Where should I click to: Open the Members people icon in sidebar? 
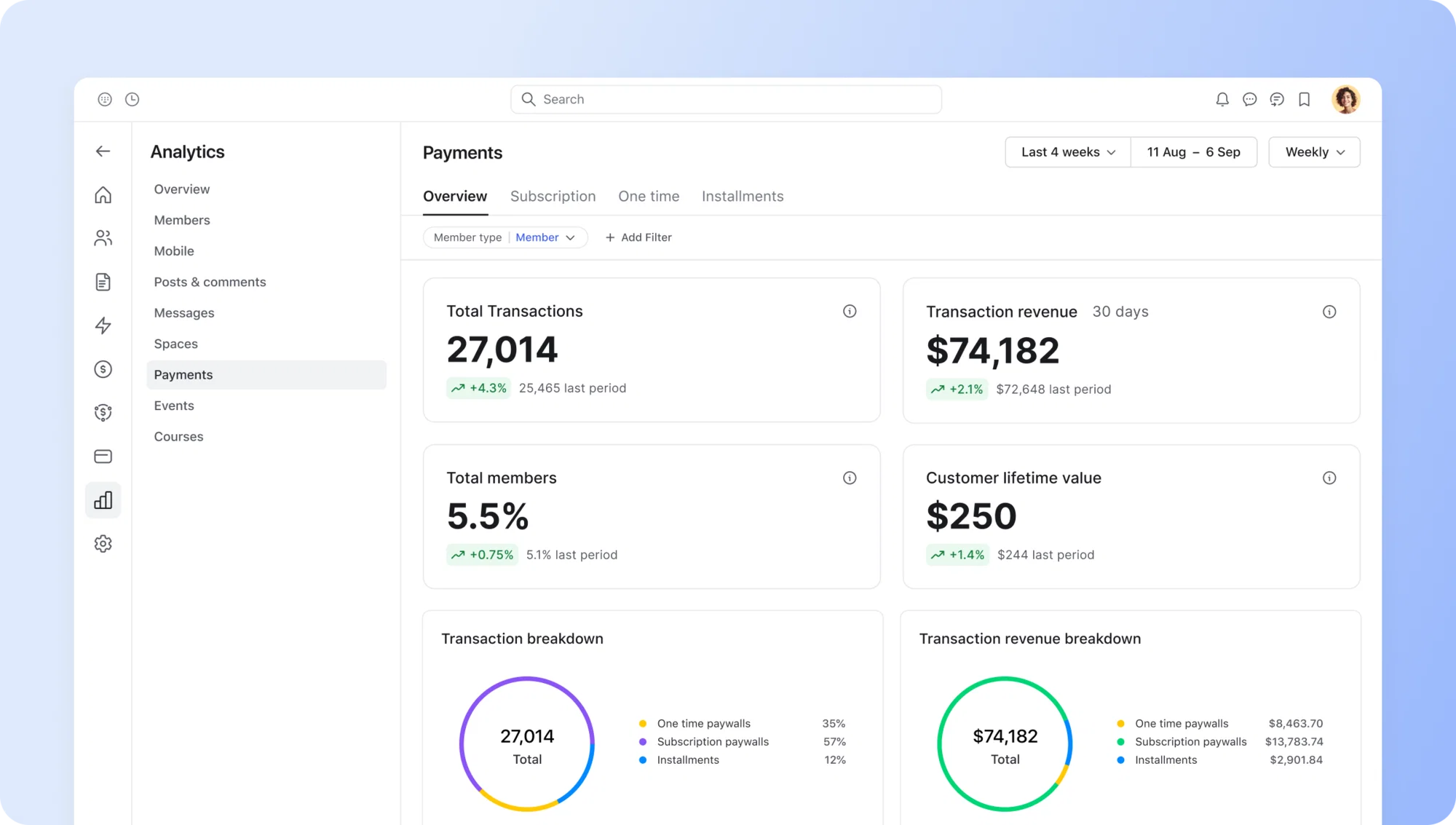click(x=103, y=238)
